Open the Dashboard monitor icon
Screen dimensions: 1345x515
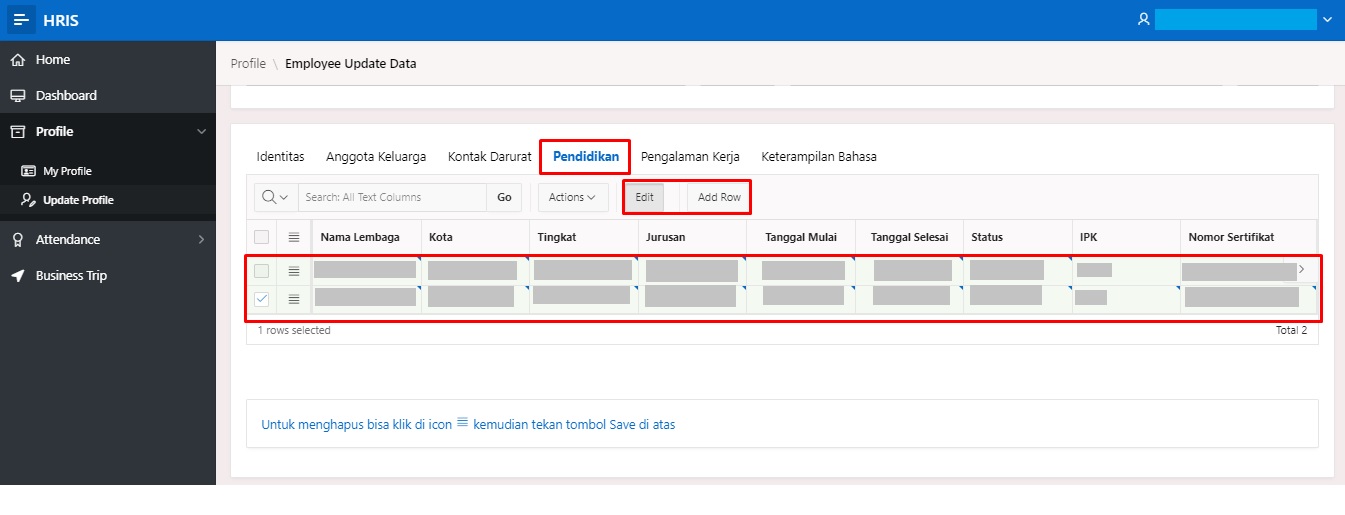point(17,96)
